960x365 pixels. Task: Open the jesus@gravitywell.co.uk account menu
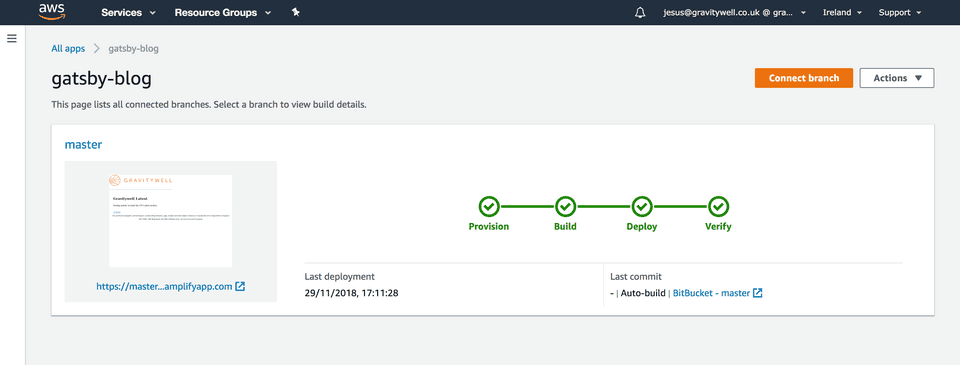(734, 12)
